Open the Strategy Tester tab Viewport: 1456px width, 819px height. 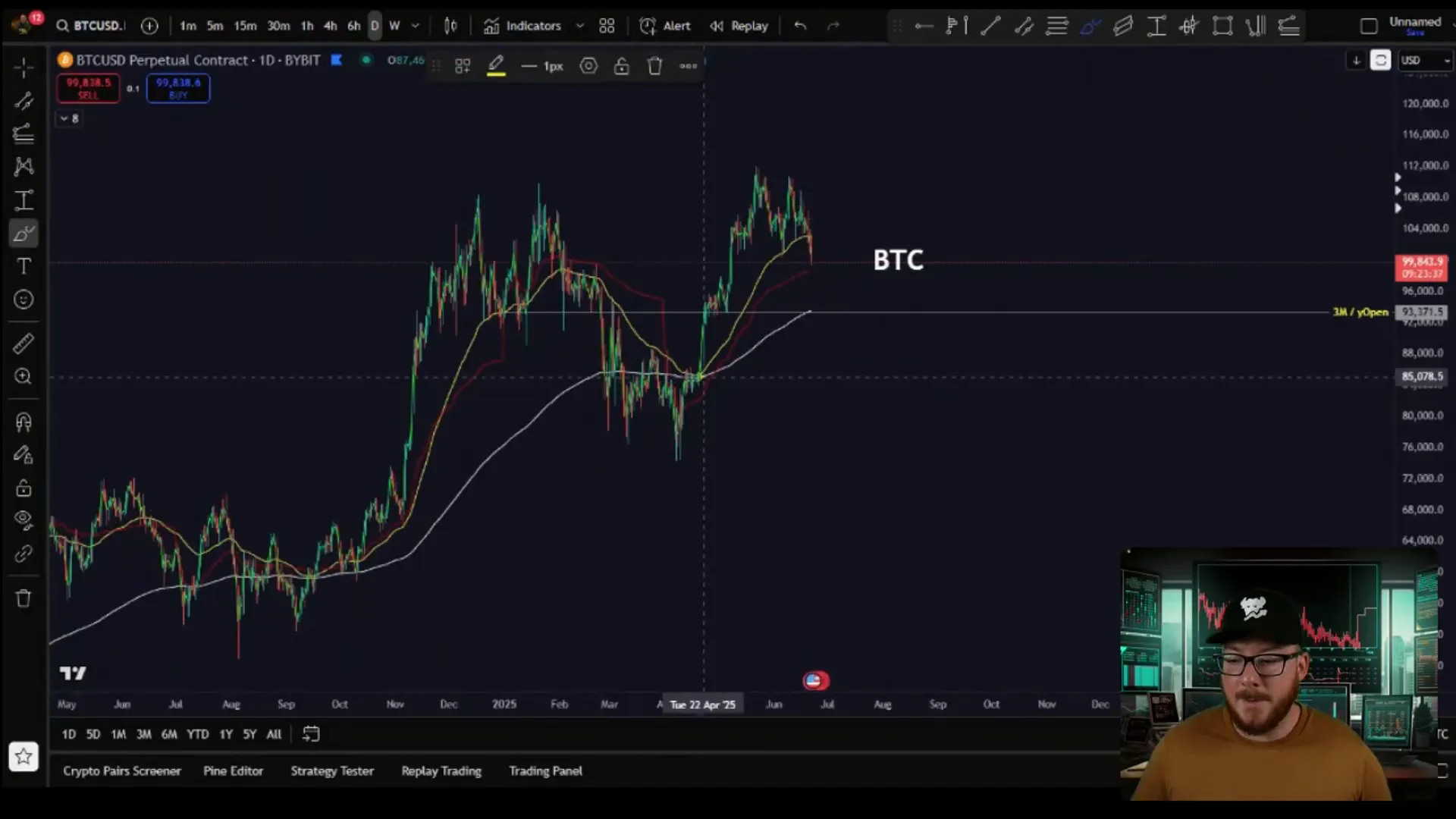tap(332, 770)
